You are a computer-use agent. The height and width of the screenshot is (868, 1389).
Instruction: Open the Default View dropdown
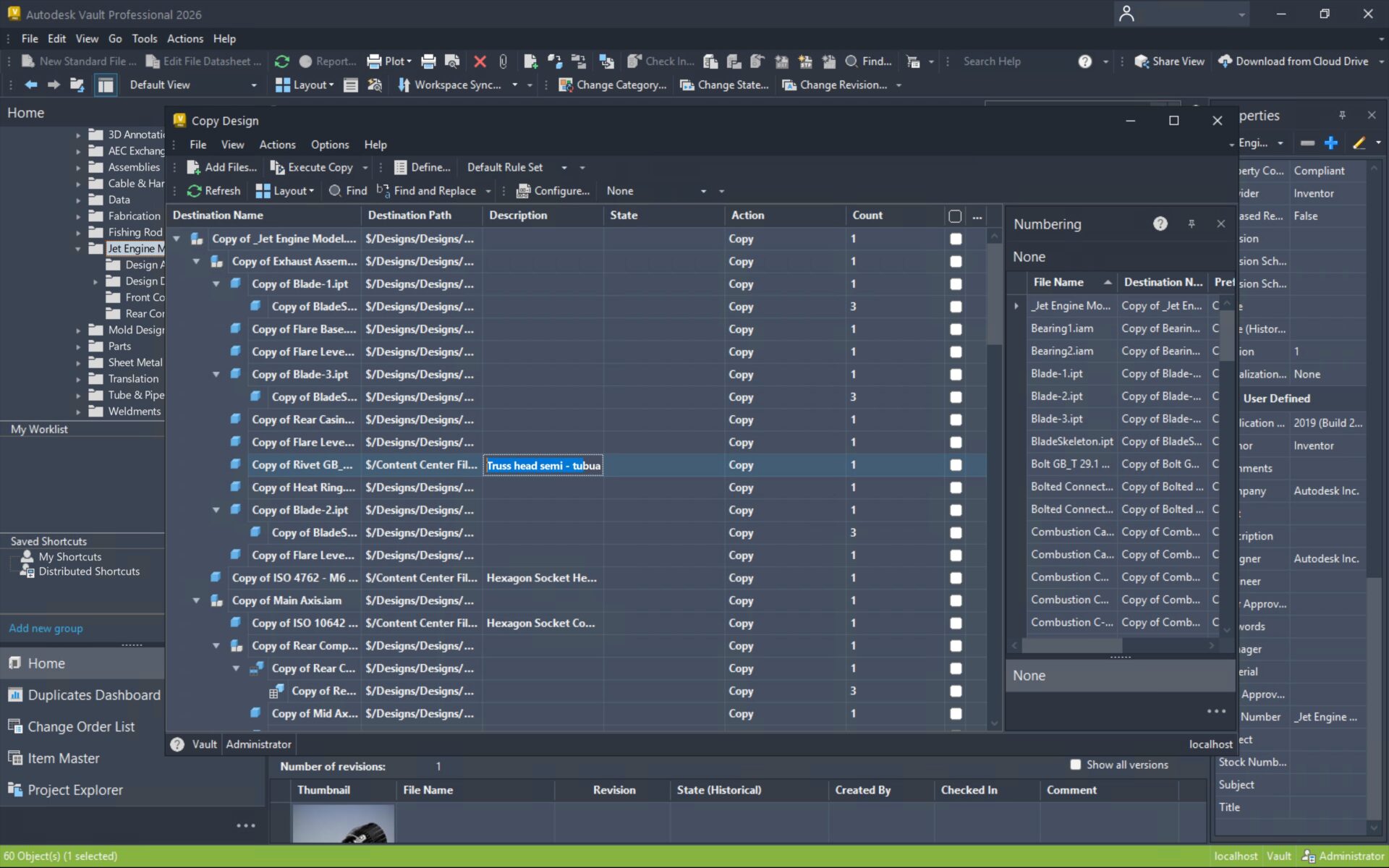click(x=253, y=85)
